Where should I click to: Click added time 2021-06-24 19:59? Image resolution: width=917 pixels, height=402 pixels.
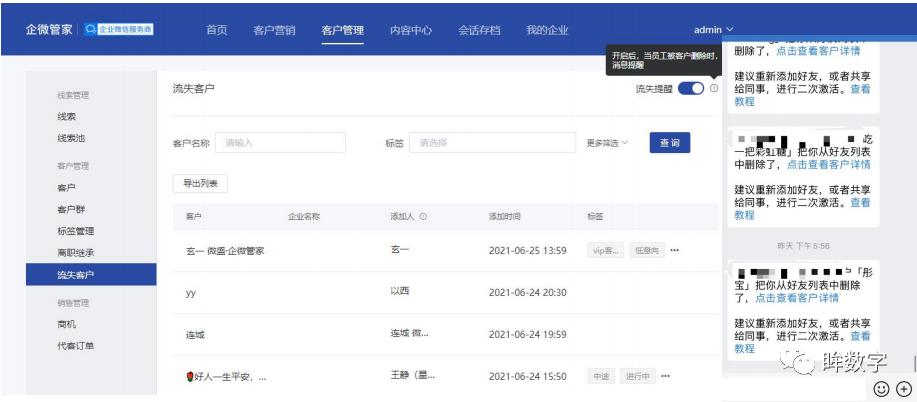pos(528,335)
